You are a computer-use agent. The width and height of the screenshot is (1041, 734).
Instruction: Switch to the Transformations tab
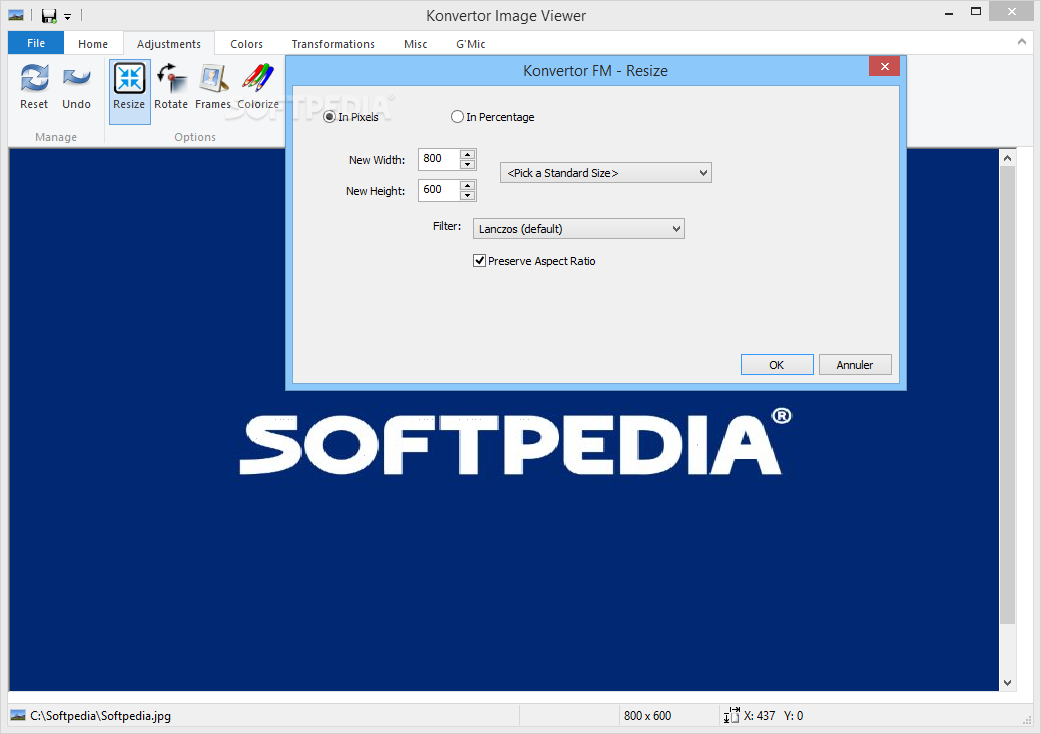(333, 44)
